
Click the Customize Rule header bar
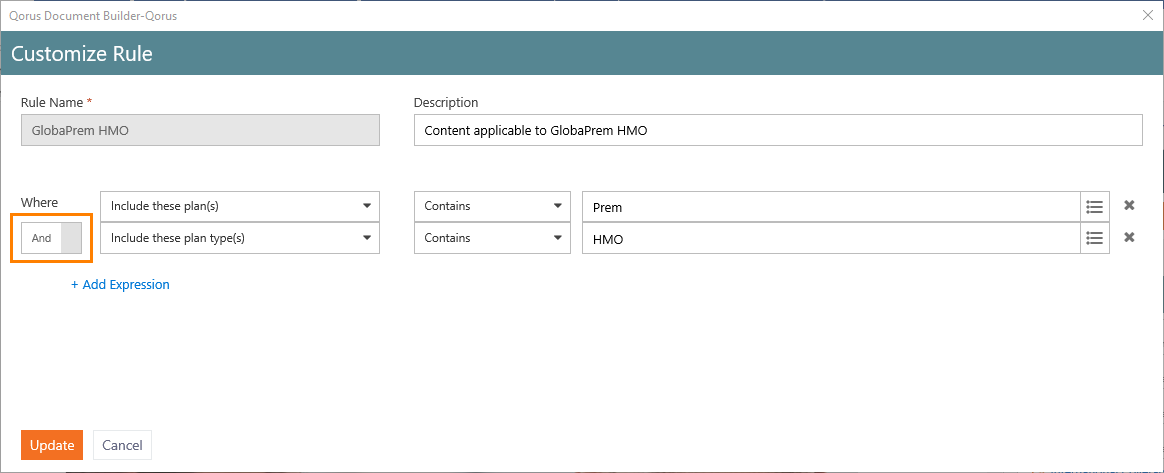click(x=582, y=53)
